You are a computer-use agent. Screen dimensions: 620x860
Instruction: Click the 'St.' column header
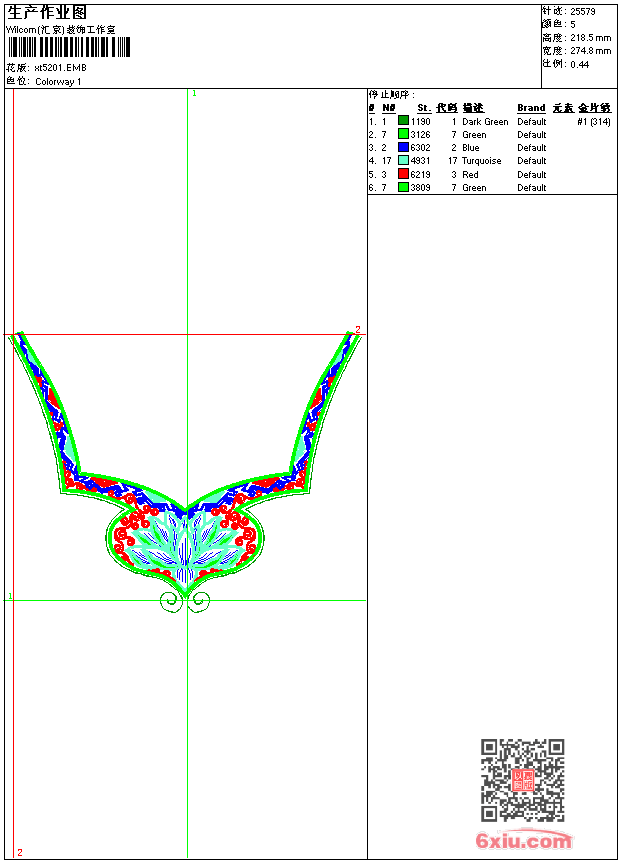(x=424, y=108)
